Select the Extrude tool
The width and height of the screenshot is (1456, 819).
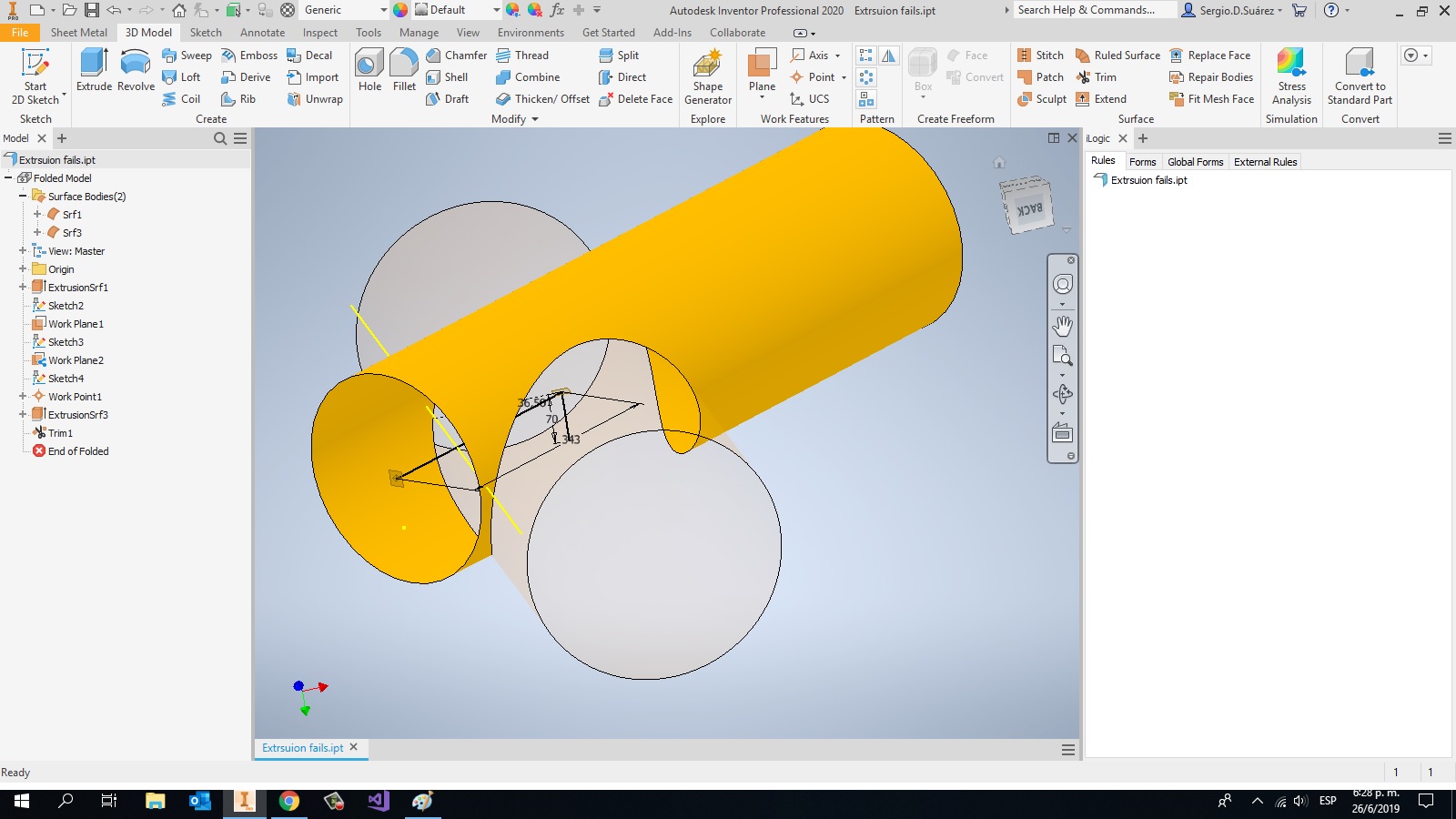tap(94, 70)
